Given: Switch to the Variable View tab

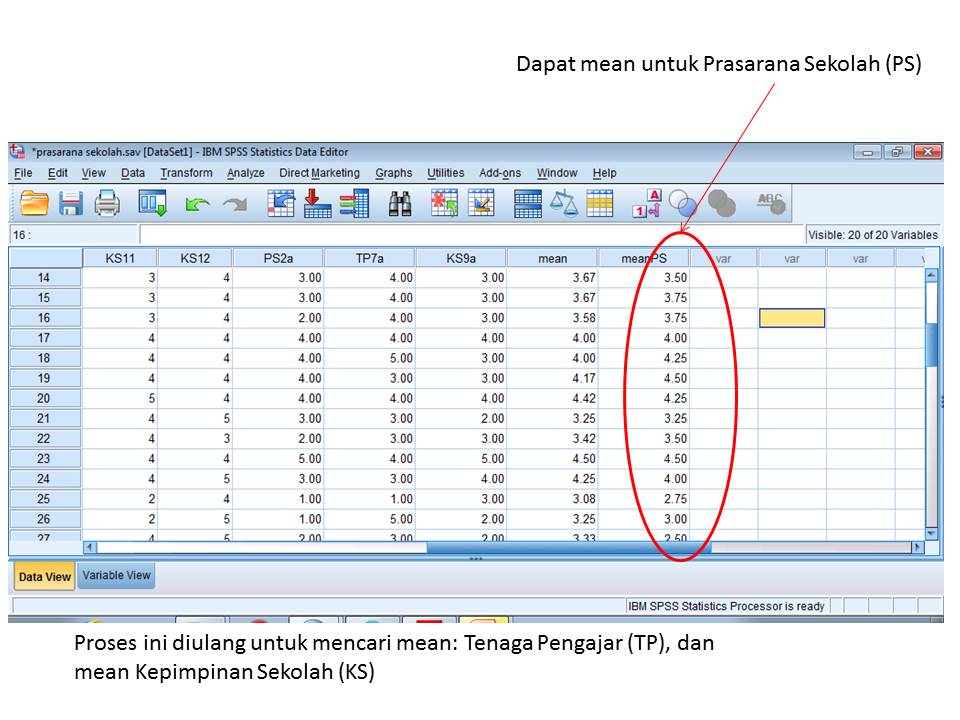Looking at the screenshot, I should pos(116,576).
